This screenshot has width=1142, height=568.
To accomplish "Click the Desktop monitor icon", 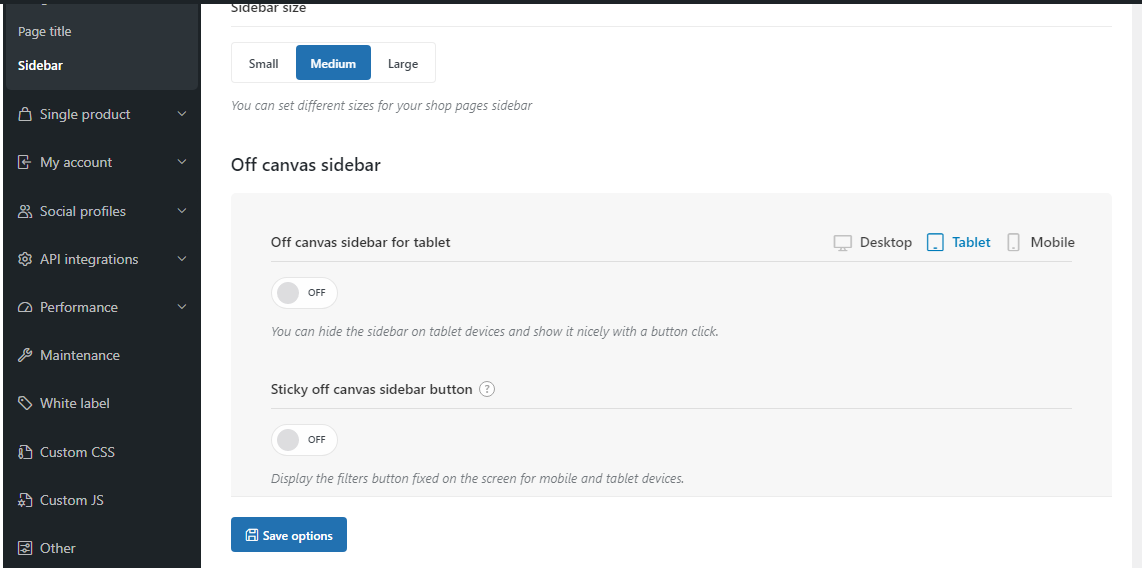I will (x=843, y=242).
